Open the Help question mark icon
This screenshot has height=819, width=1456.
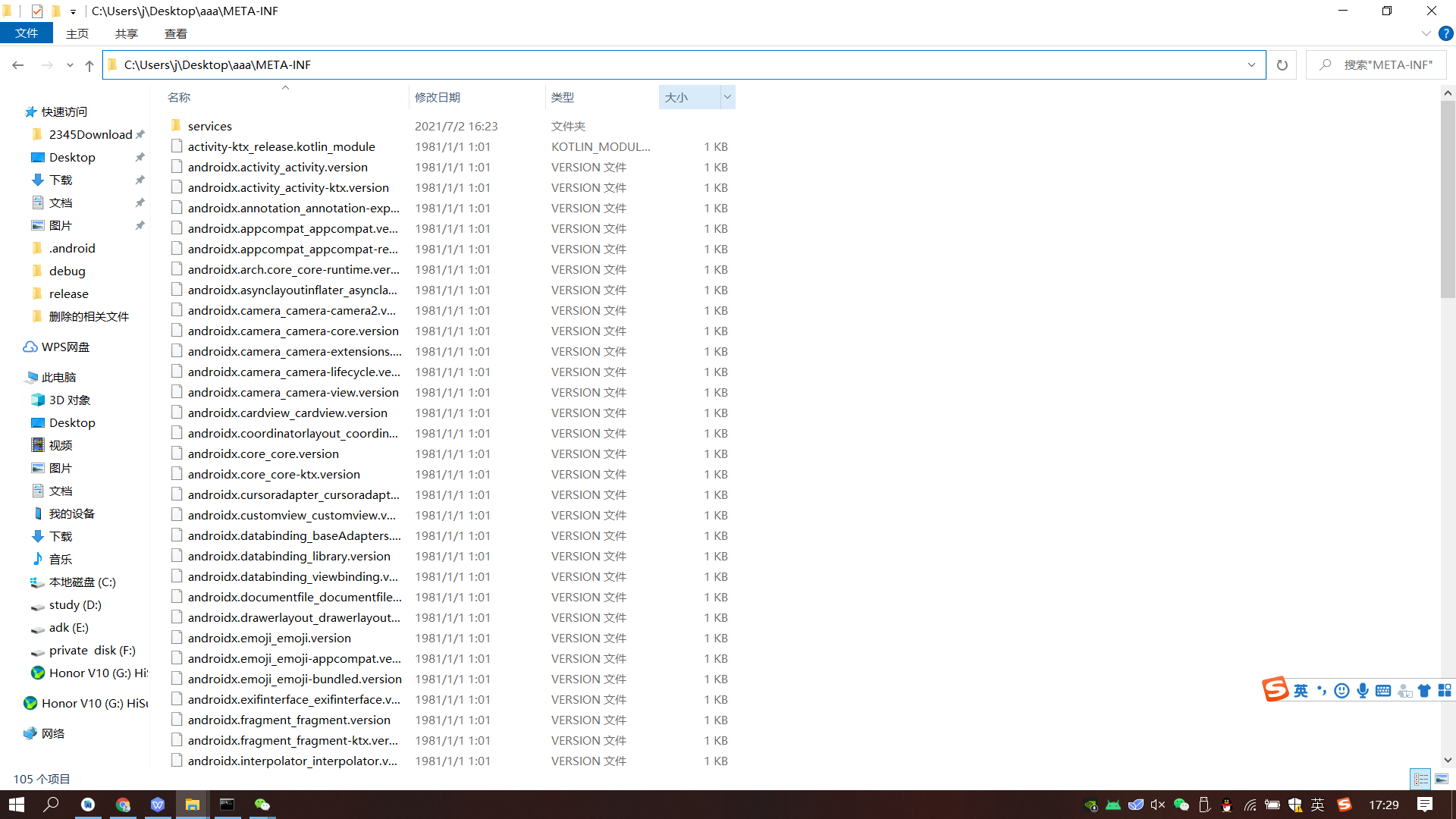[x=1446, y=33]
